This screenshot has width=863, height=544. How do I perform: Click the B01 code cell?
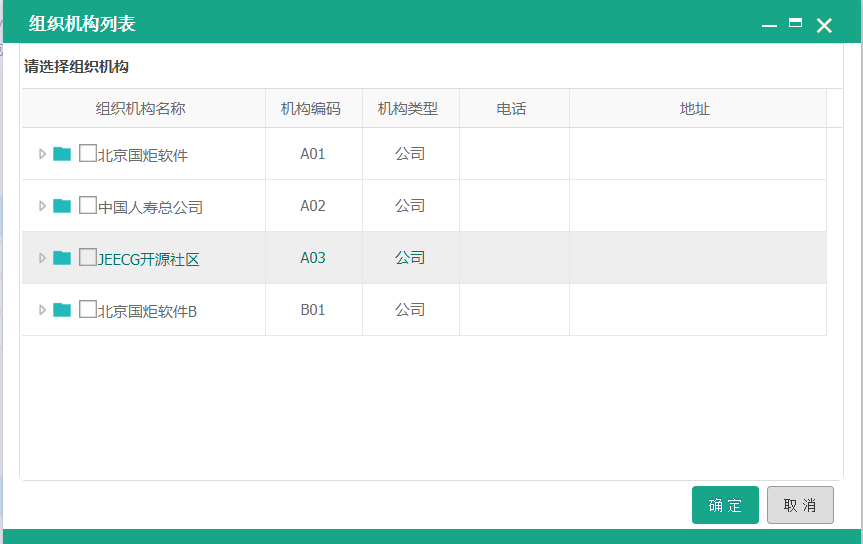[x=313, y=310]
